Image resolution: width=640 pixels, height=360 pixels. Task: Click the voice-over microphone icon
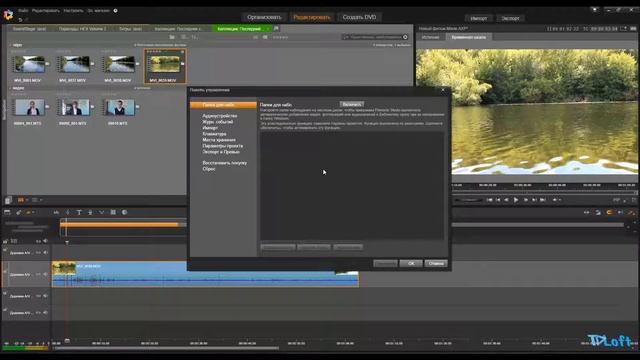90,212
